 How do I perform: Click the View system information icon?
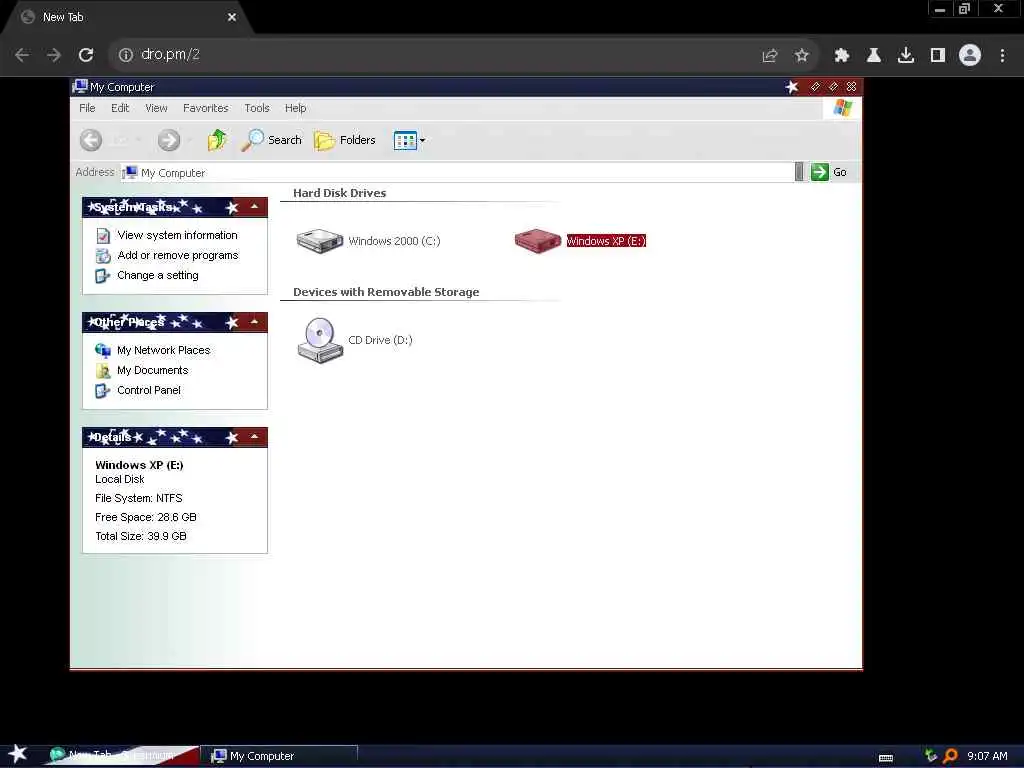point(103,236)
